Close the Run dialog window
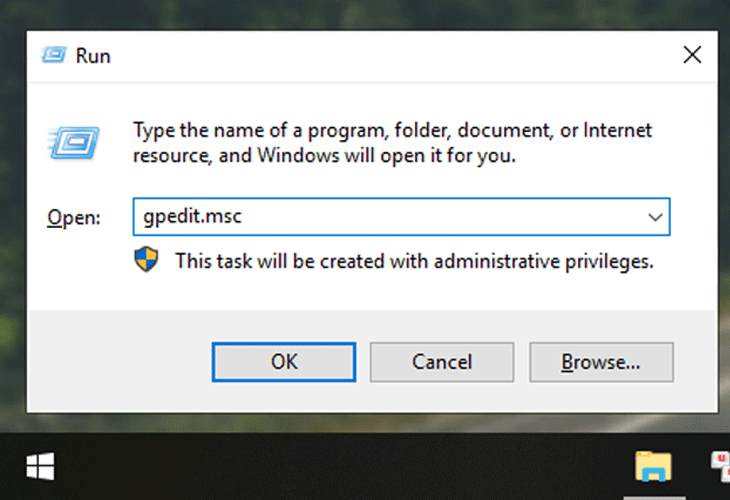 (692, 55)
